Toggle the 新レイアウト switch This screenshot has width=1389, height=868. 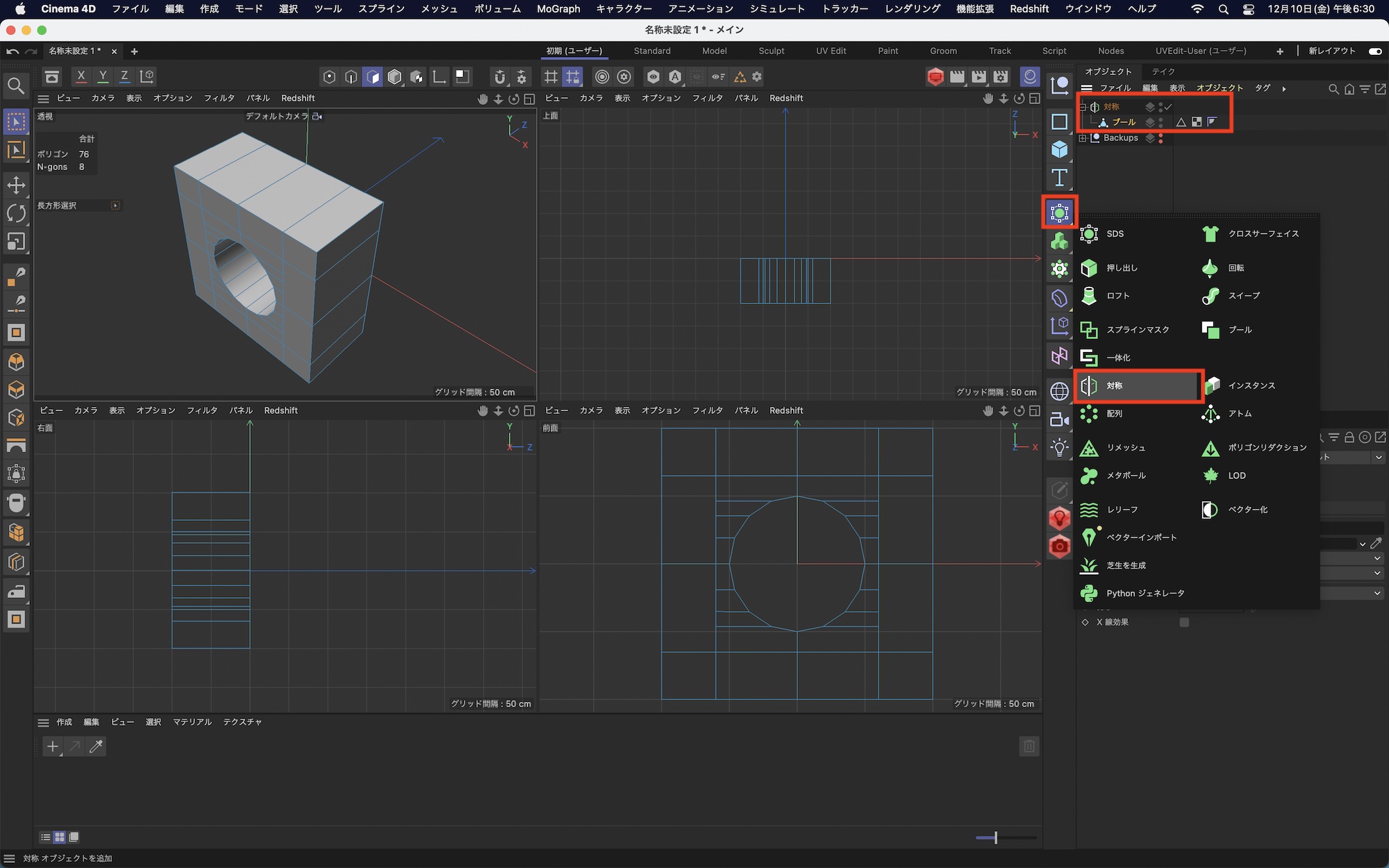(1375, 51)
